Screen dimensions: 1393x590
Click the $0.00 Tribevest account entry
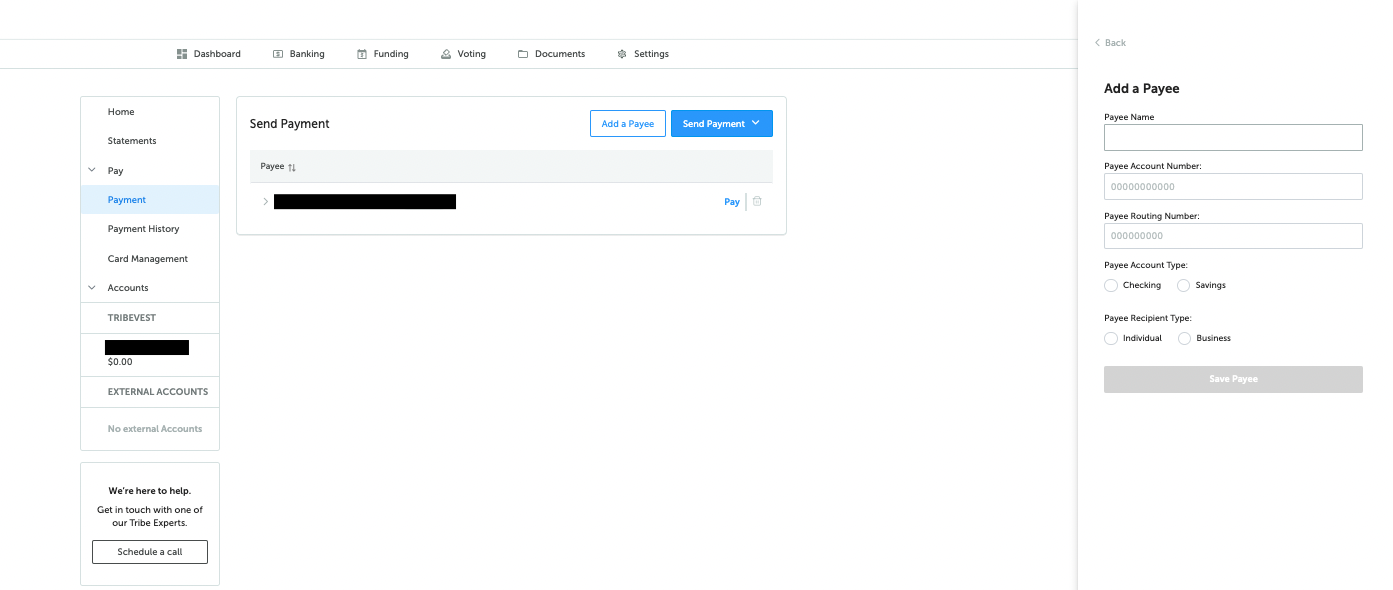click(x=150, y=354)
